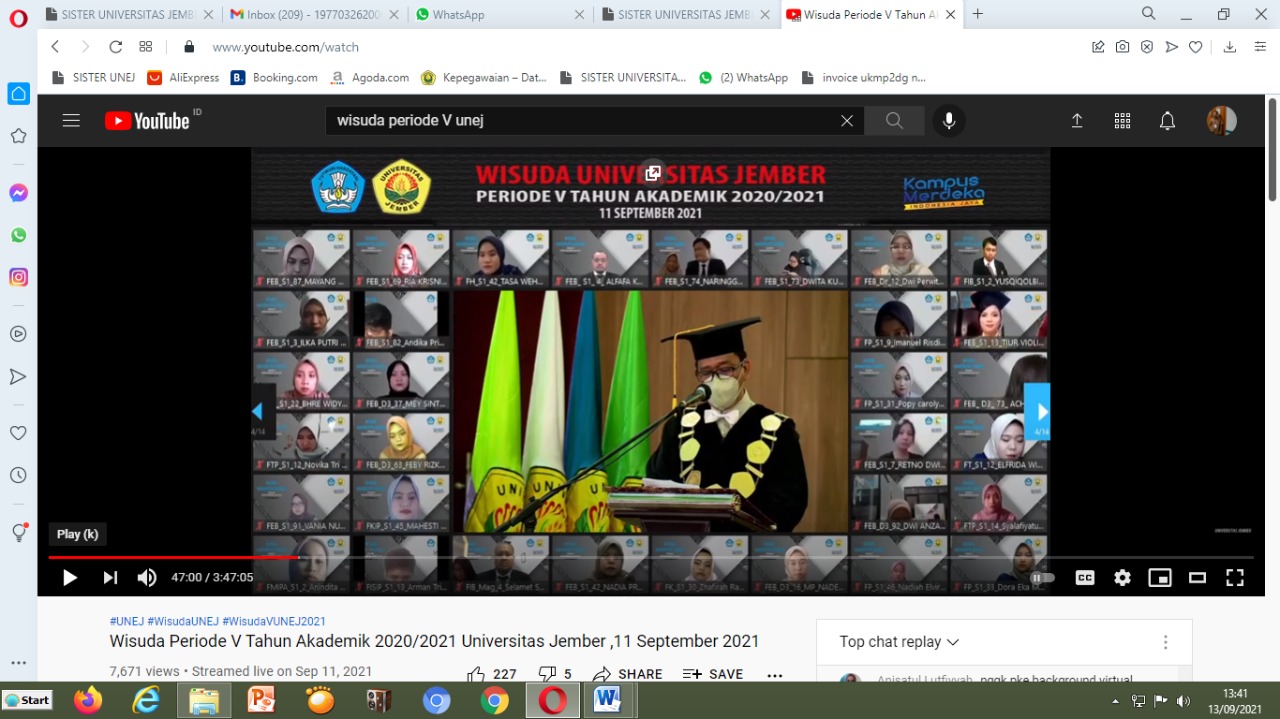Open YouTube guide hamburger menu
Image resolution: width=1280 pixels, height=719 pixels.
(71, 121)
